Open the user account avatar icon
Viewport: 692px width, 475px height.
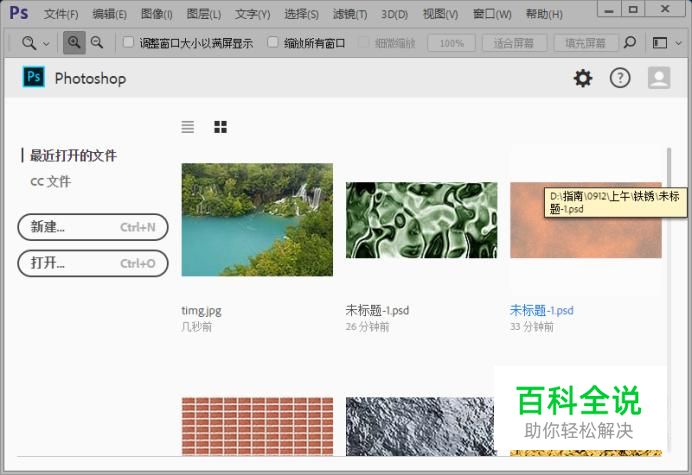[659, 78]
